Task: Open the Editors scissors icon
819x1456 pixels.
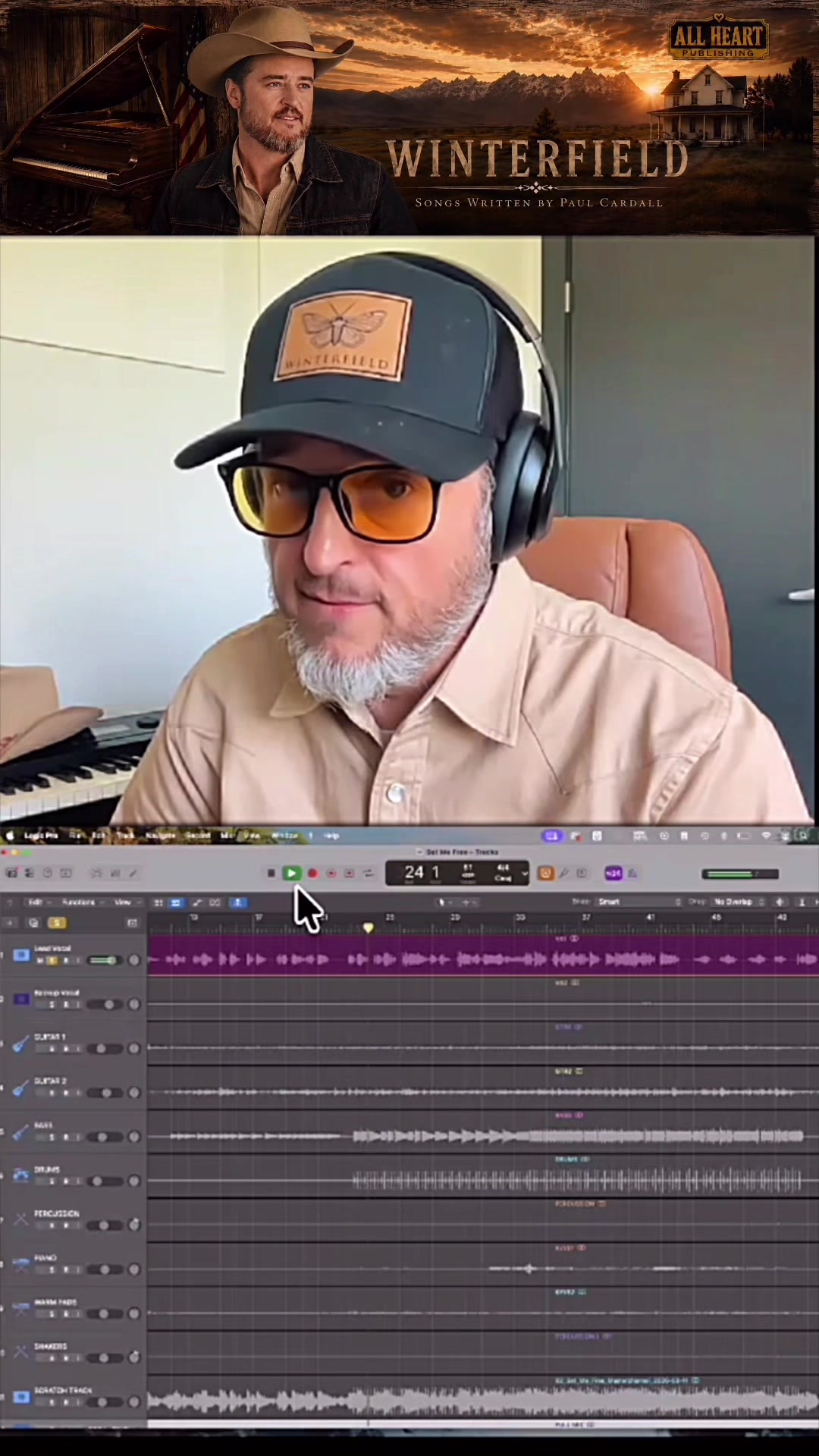Action: (x=133, y=873)
